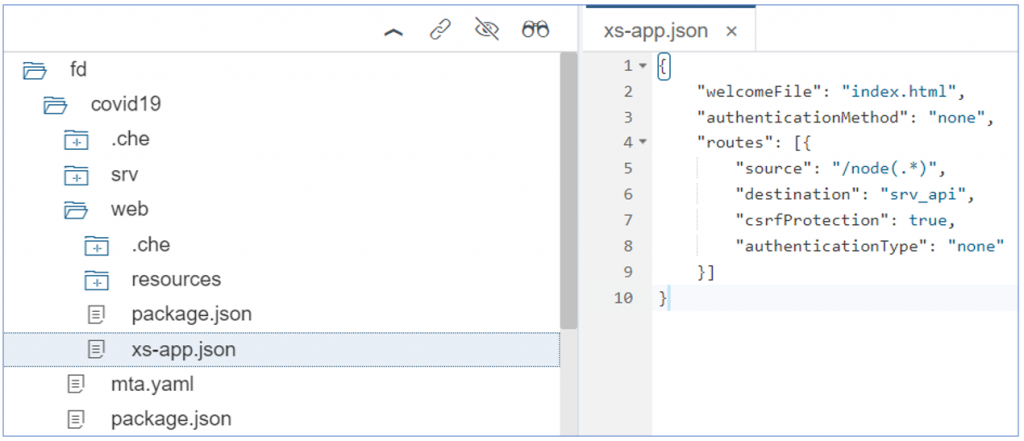Open root-level package.json below mta.yaml
The image size is (1024, 441).
(171, 419)
